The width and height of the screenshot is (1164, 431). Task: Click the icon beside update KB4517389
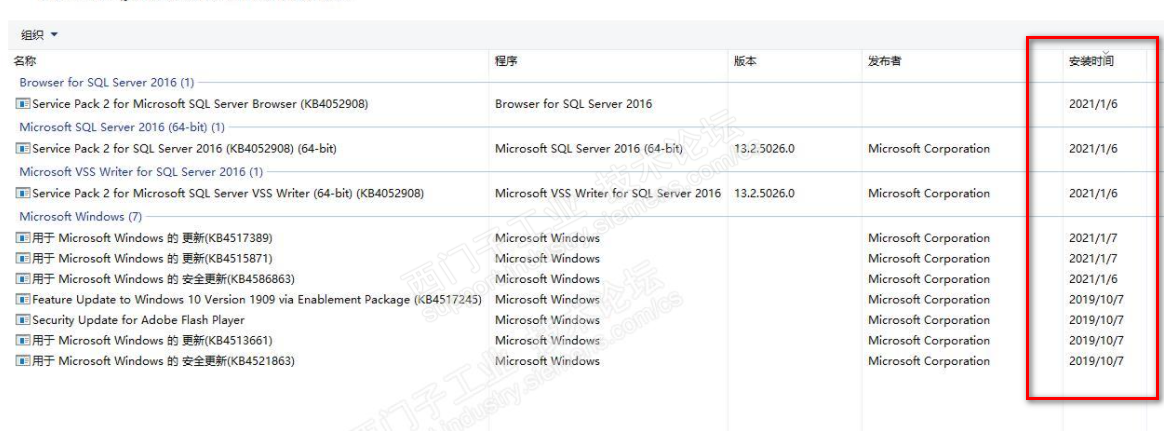point(23,239)
